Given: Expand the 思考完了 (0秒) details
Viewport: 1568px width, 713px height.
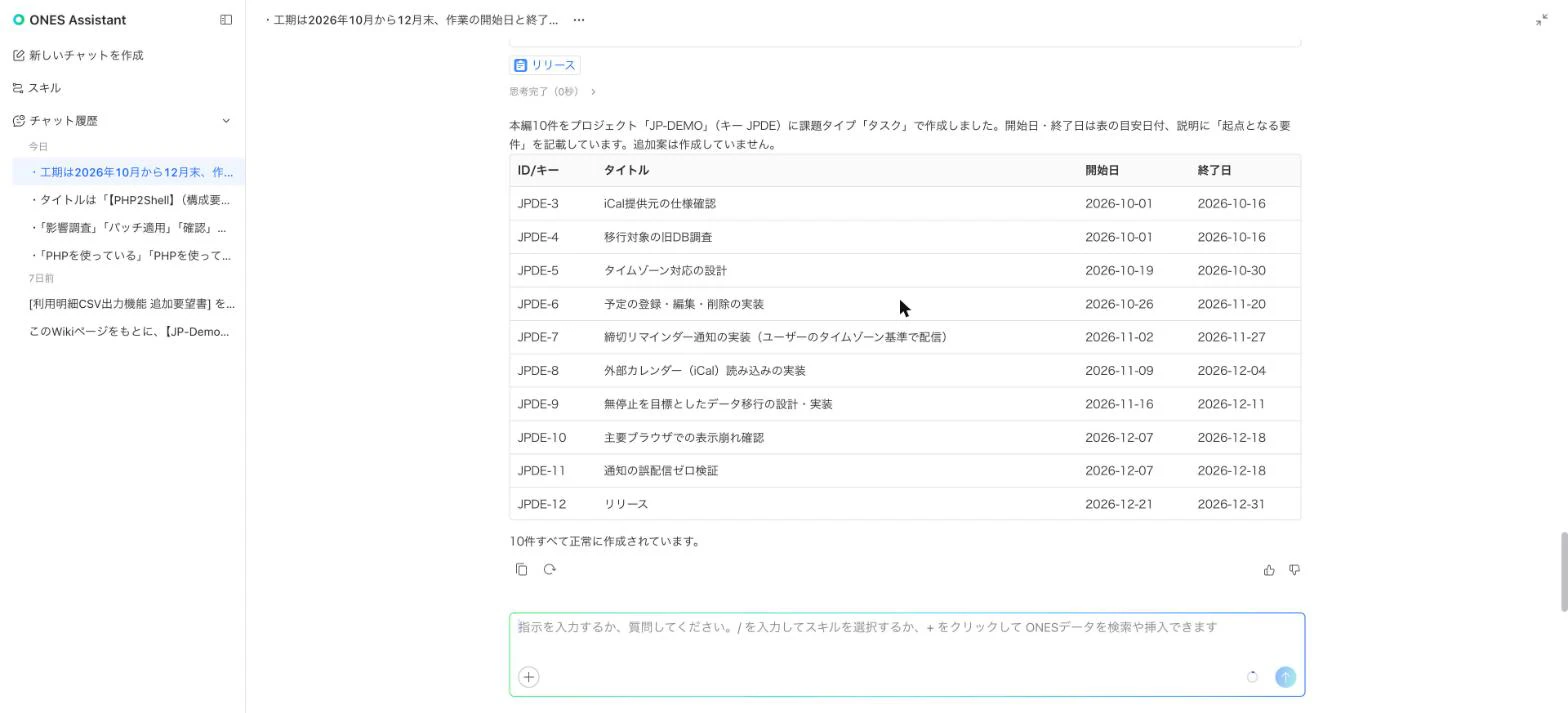Looking at the screenshot, I should (x=551, y=92).
